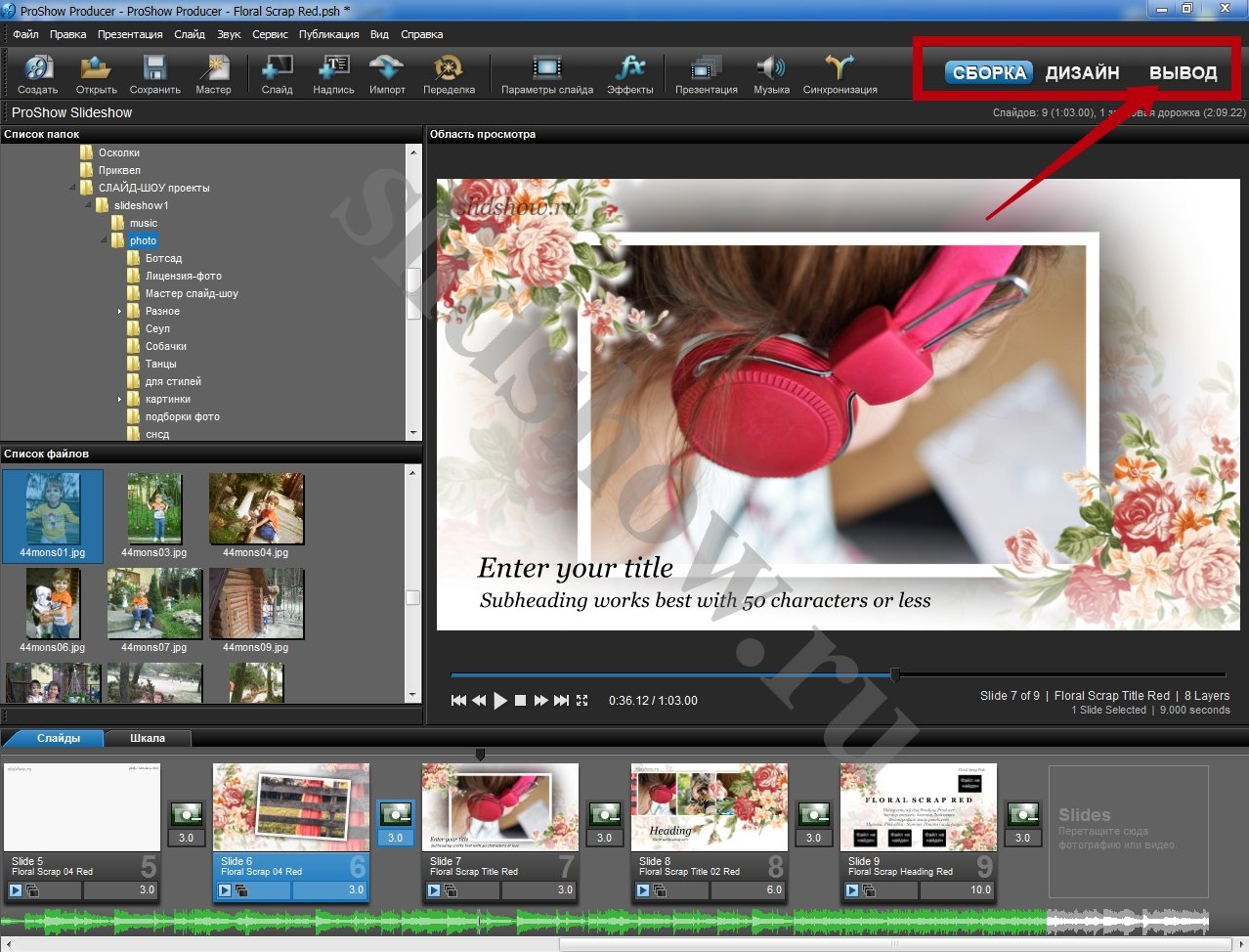The width and height of the screenshot is (1249, 952).
Task: Click the preview playback position slider handle
Action: click(x=895, y=674)
